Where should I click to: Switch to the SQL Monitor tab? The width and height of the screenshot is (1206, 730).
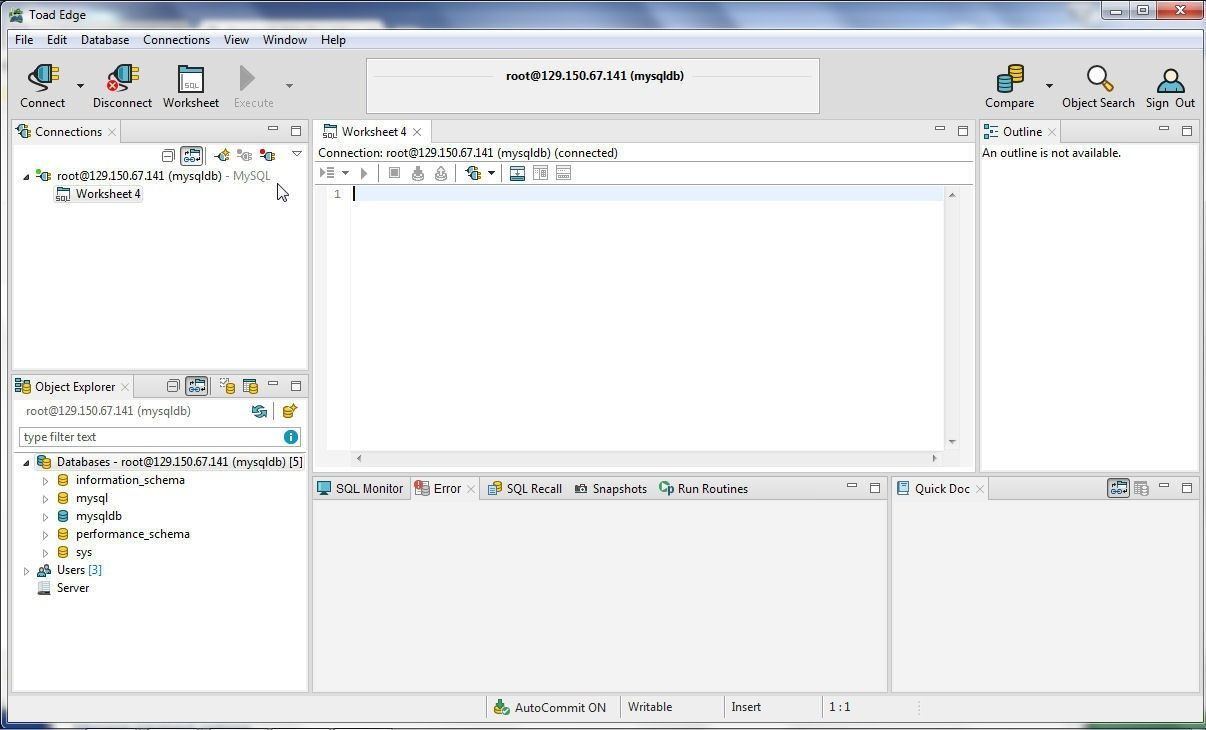click(360, 489)
